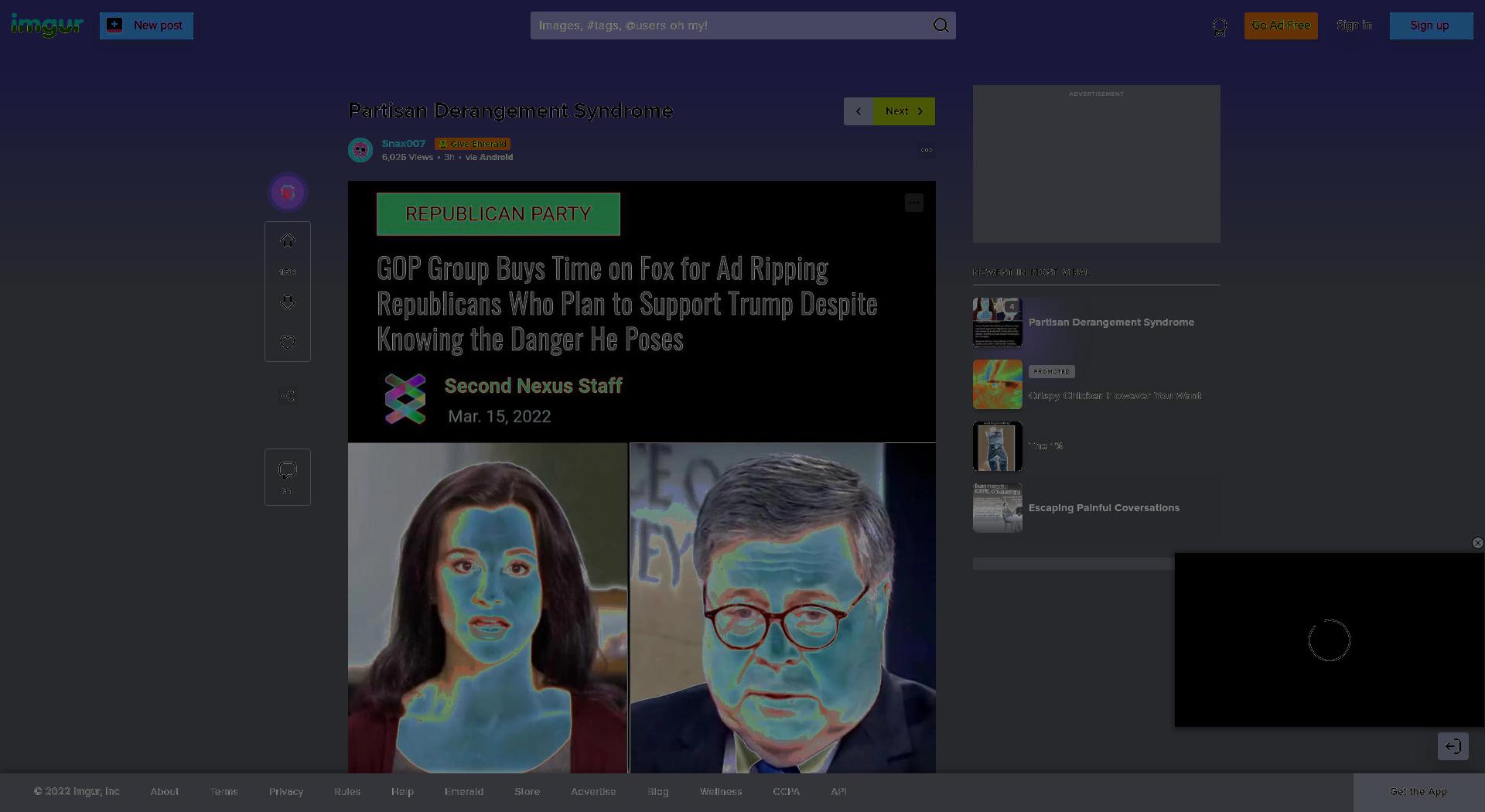Upvote the post

pos(288,241)
